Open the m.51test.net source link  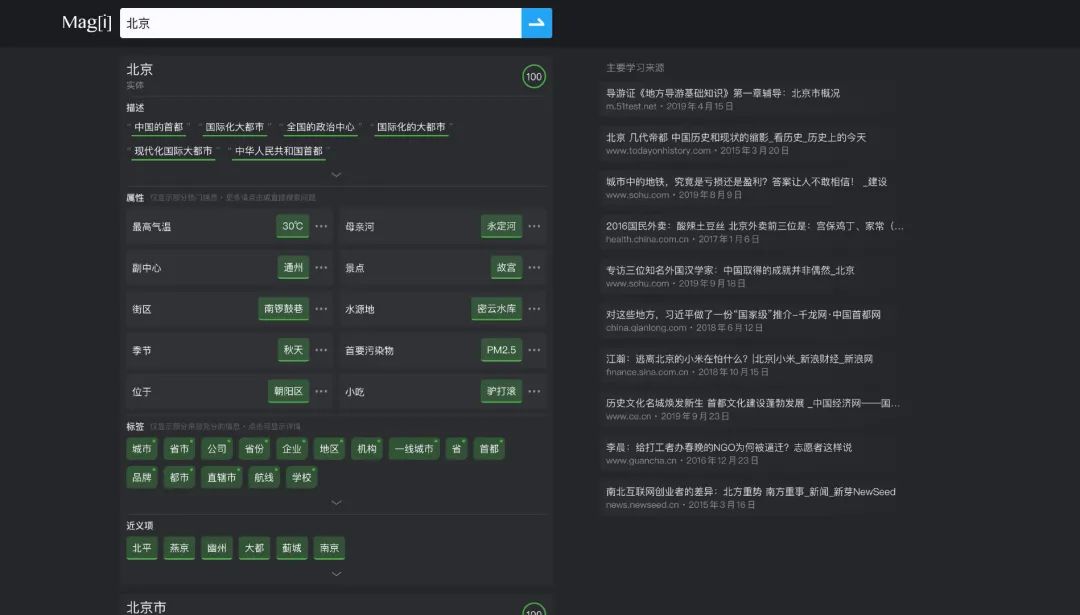click(x=635, y=104)
